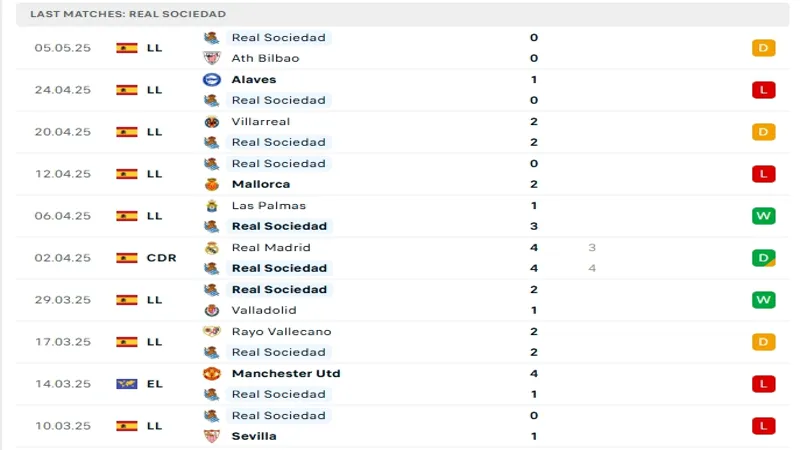Click the Rayo Vallecano club crest
800x450 pixels.
(211, 331)
